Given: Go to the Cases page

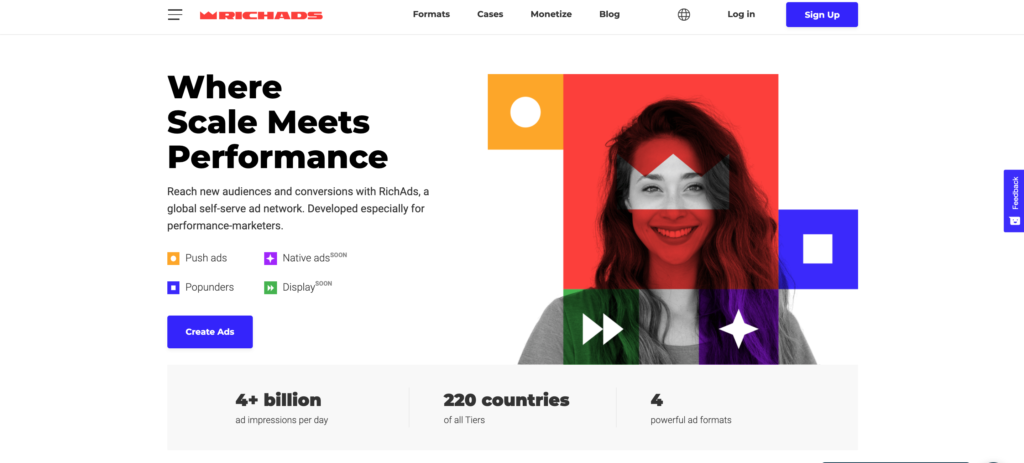Looking at the screenshot, I should point(490,14).
